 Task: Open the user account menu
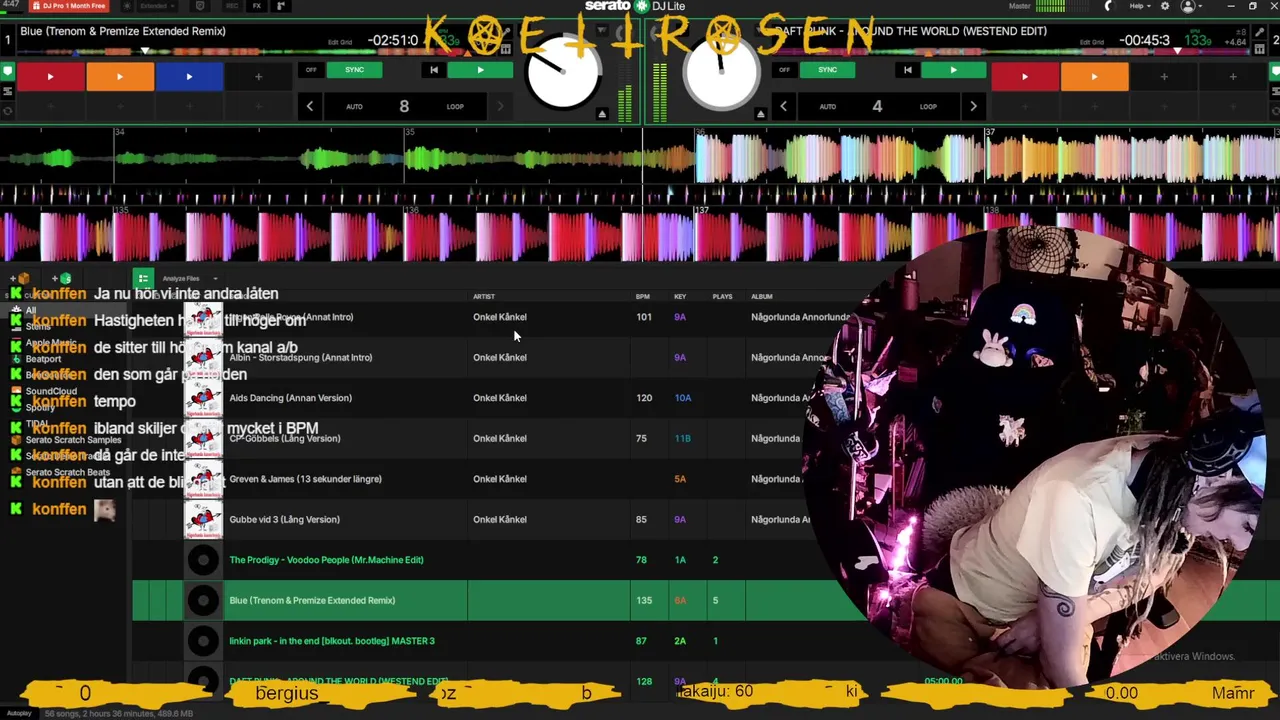1191,6
